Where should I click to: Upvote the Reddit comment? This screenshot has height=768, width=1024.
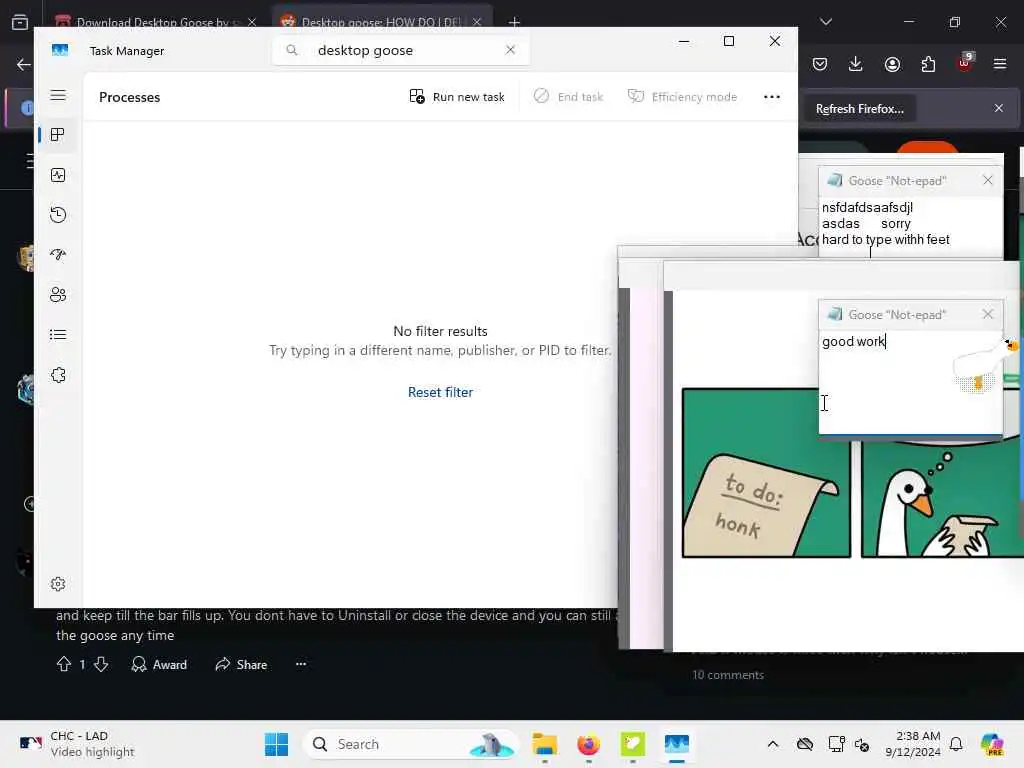[x=63, y=664]
